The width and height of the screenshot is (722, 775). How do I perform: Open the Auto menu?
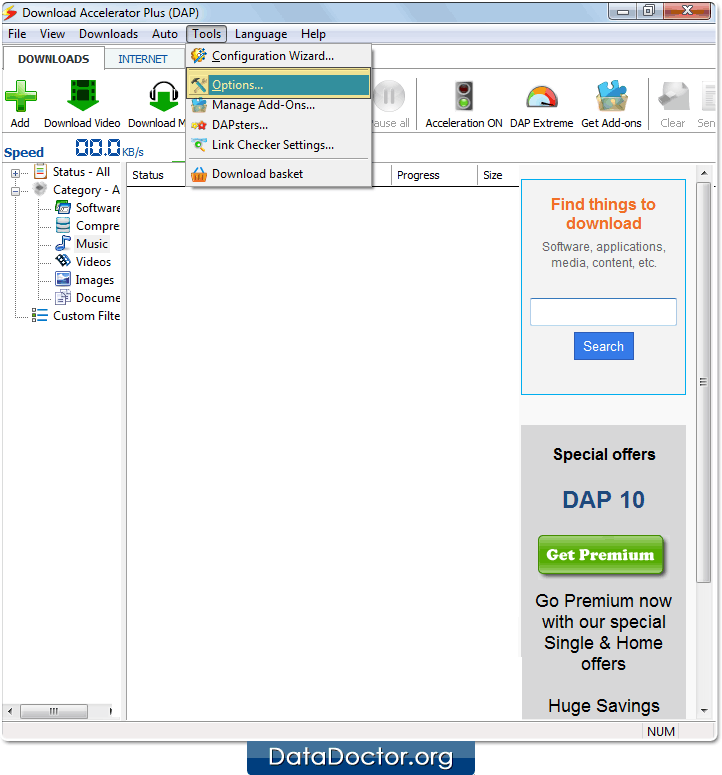point(165,34)
